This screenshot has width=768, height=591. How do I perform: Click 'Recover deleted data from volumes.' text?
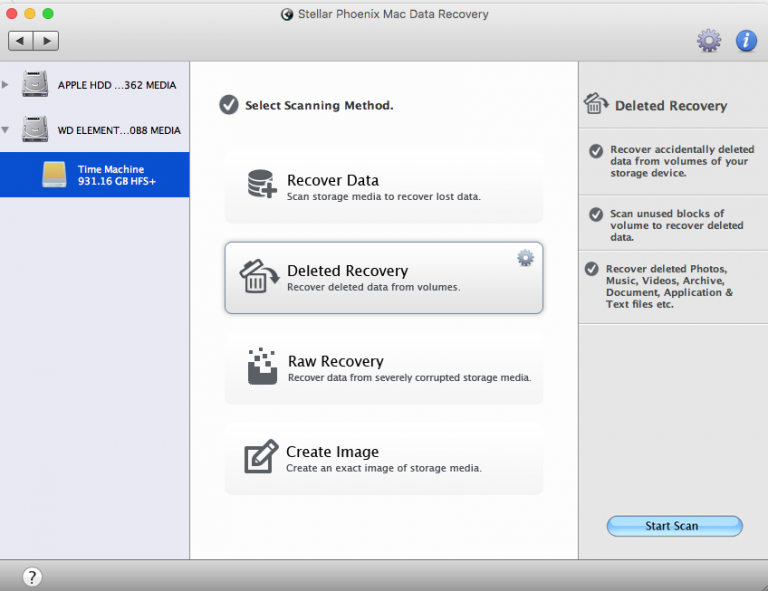tap(374, 287)
